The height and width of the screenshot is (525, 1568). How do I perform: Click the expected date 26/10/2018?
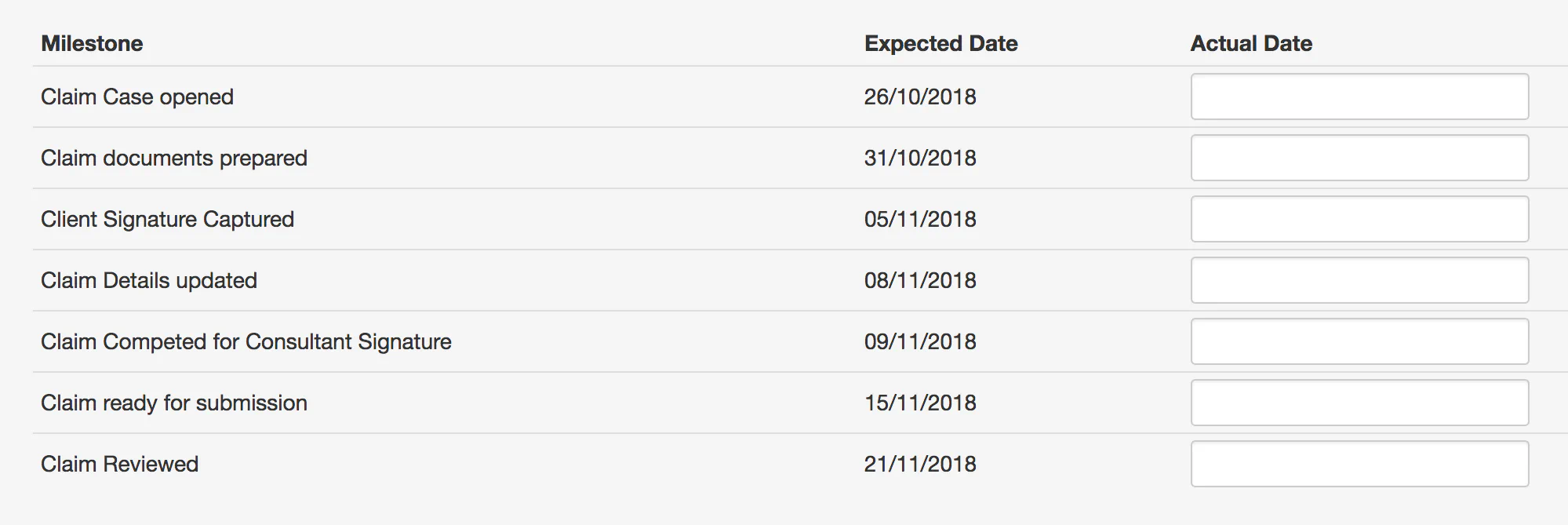[920, 97]
